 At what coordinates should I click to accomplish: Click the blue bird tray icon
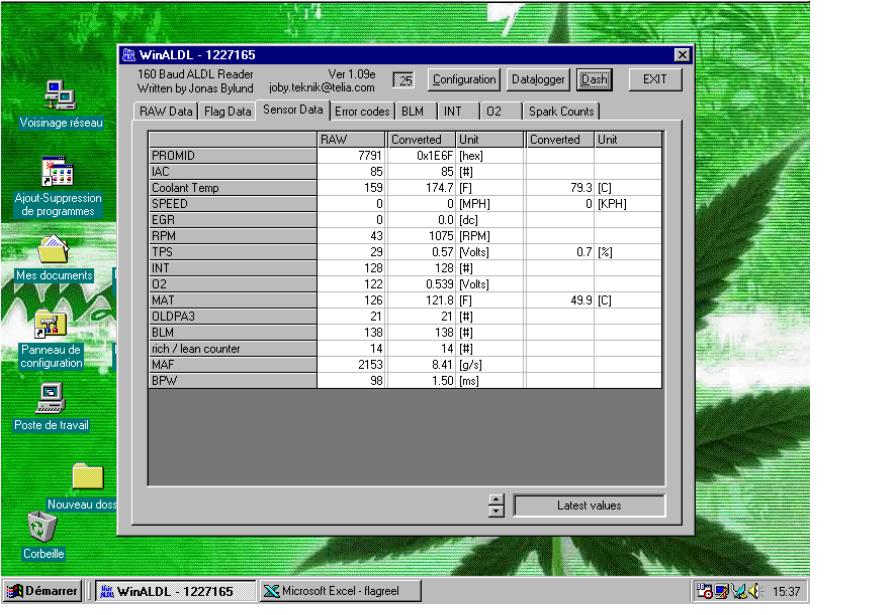click(x=738, y=591)
